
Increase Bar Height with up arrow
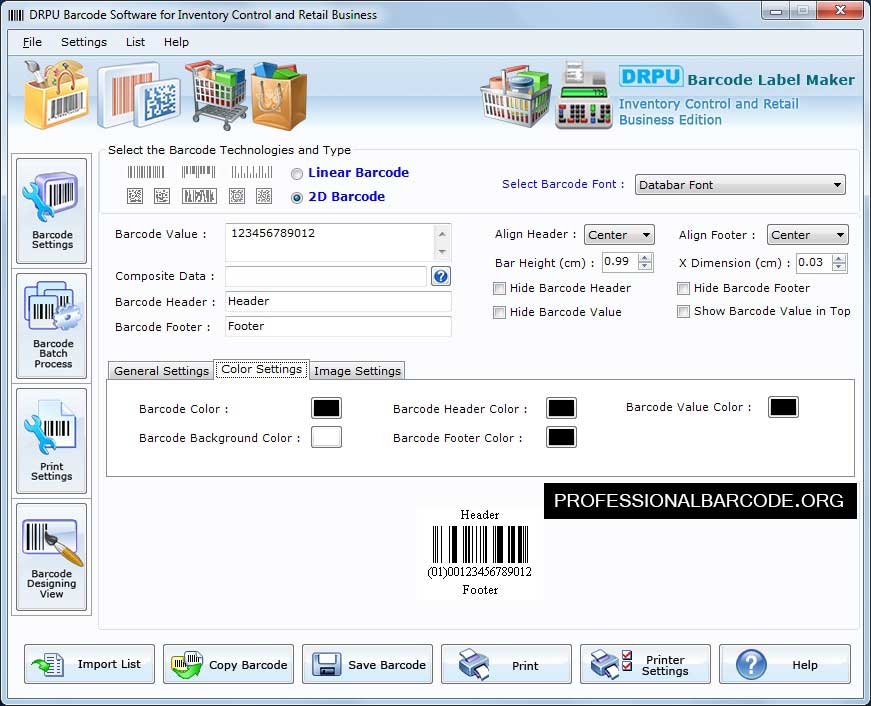644,258
